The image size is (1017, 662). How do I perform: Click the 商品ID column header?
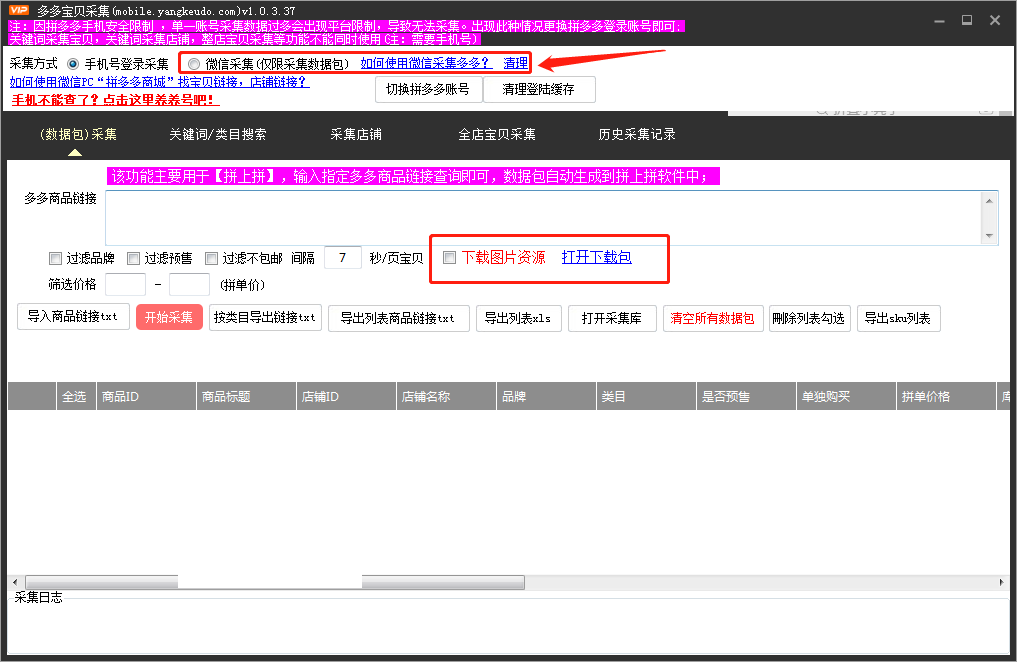point(146,396)
